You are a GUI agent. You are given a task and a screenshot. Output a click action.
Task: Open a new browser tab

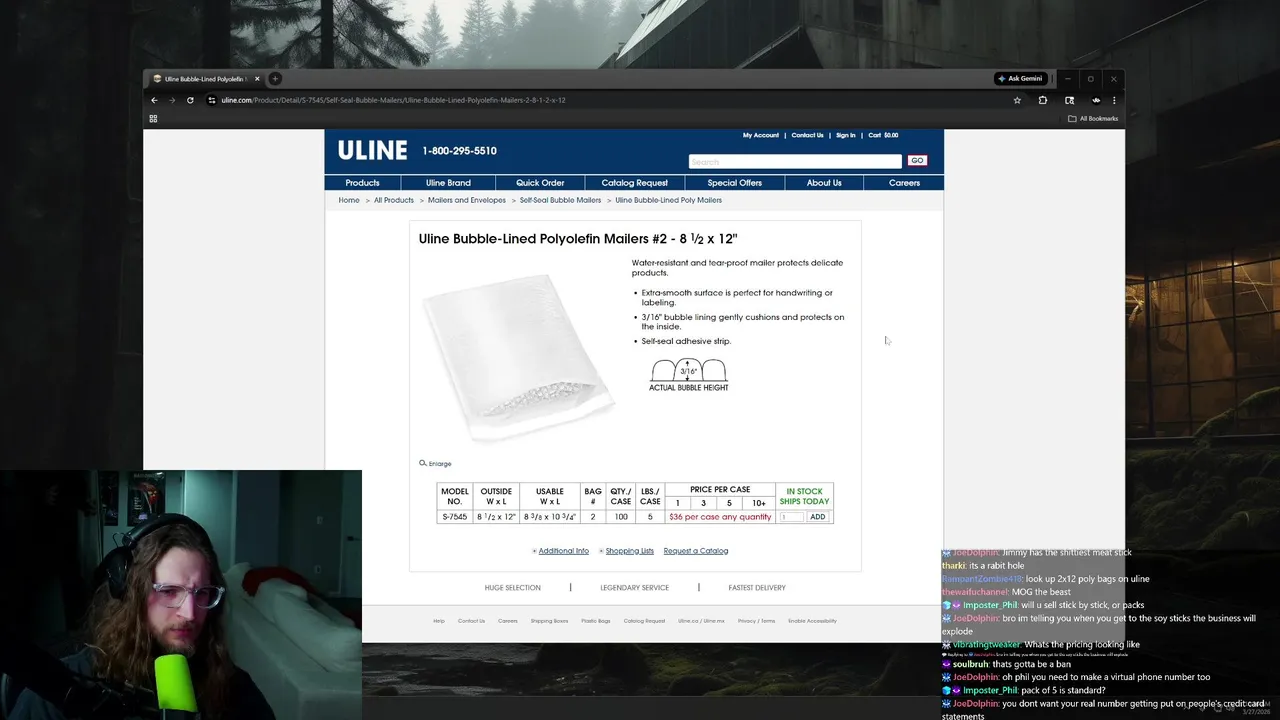(x=275, y=79)
